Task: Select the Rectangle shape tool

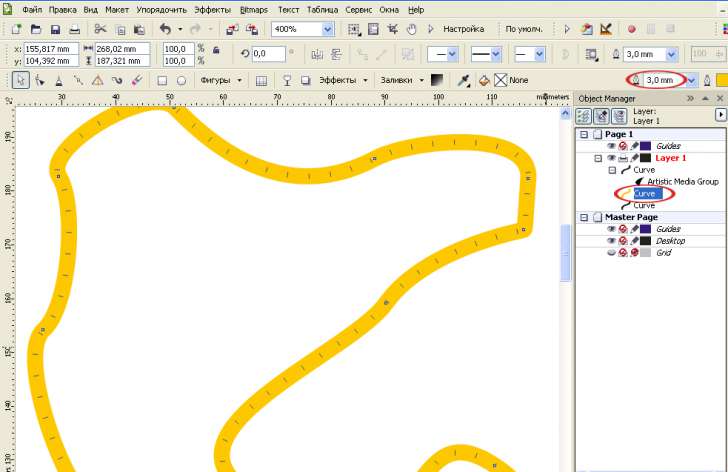Action: tap(162, 80)
